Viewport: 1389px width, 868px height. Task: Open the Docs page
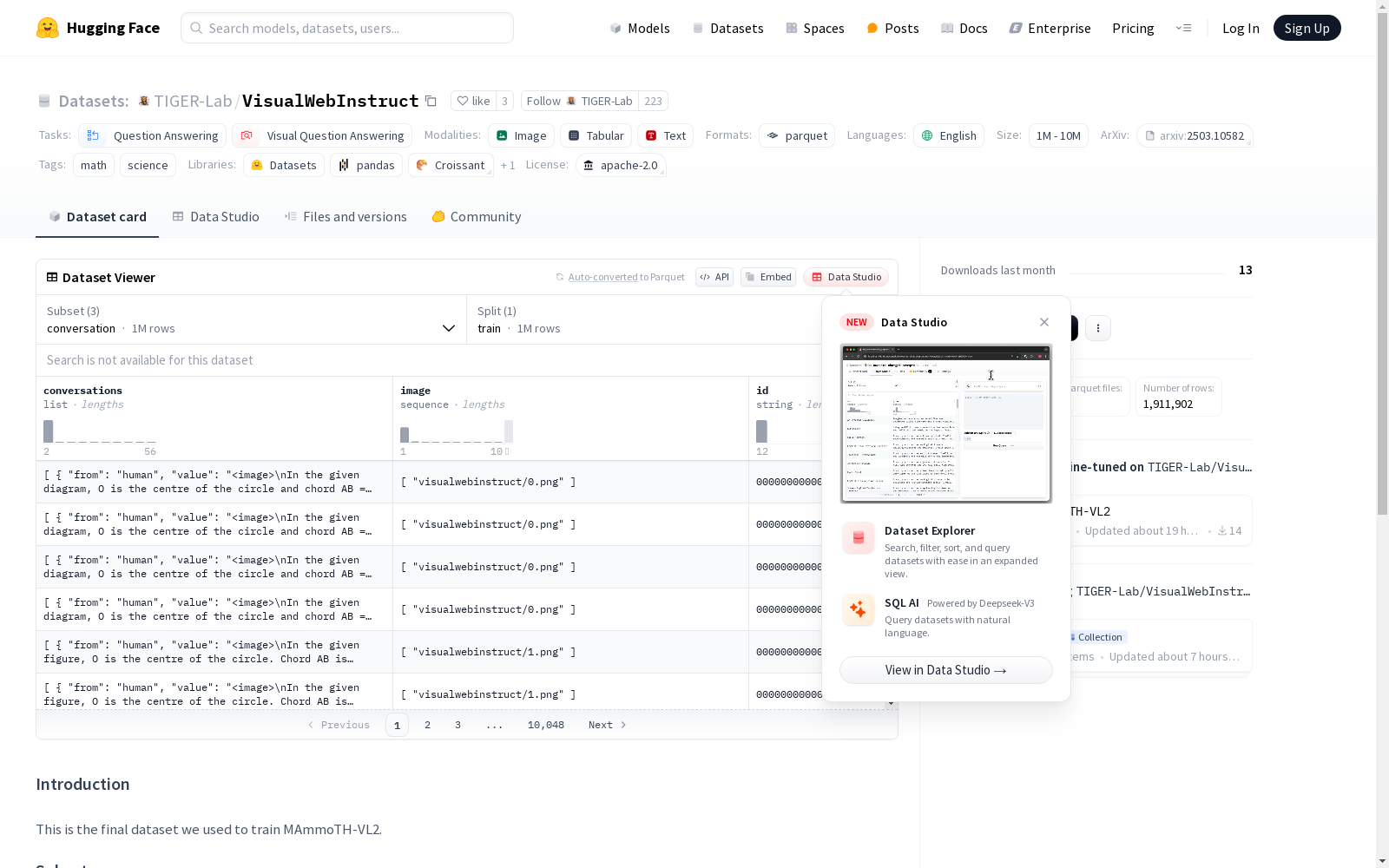pos(964,28)
